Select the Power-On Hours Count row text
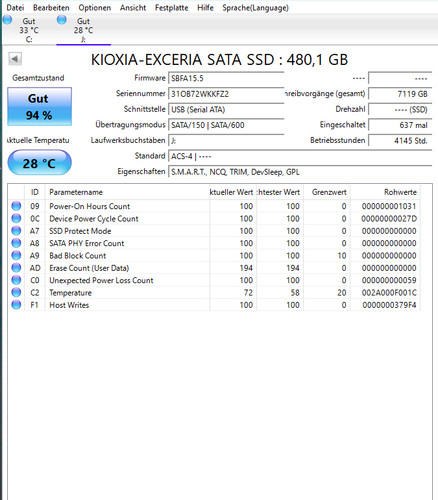 click(89, 206)
